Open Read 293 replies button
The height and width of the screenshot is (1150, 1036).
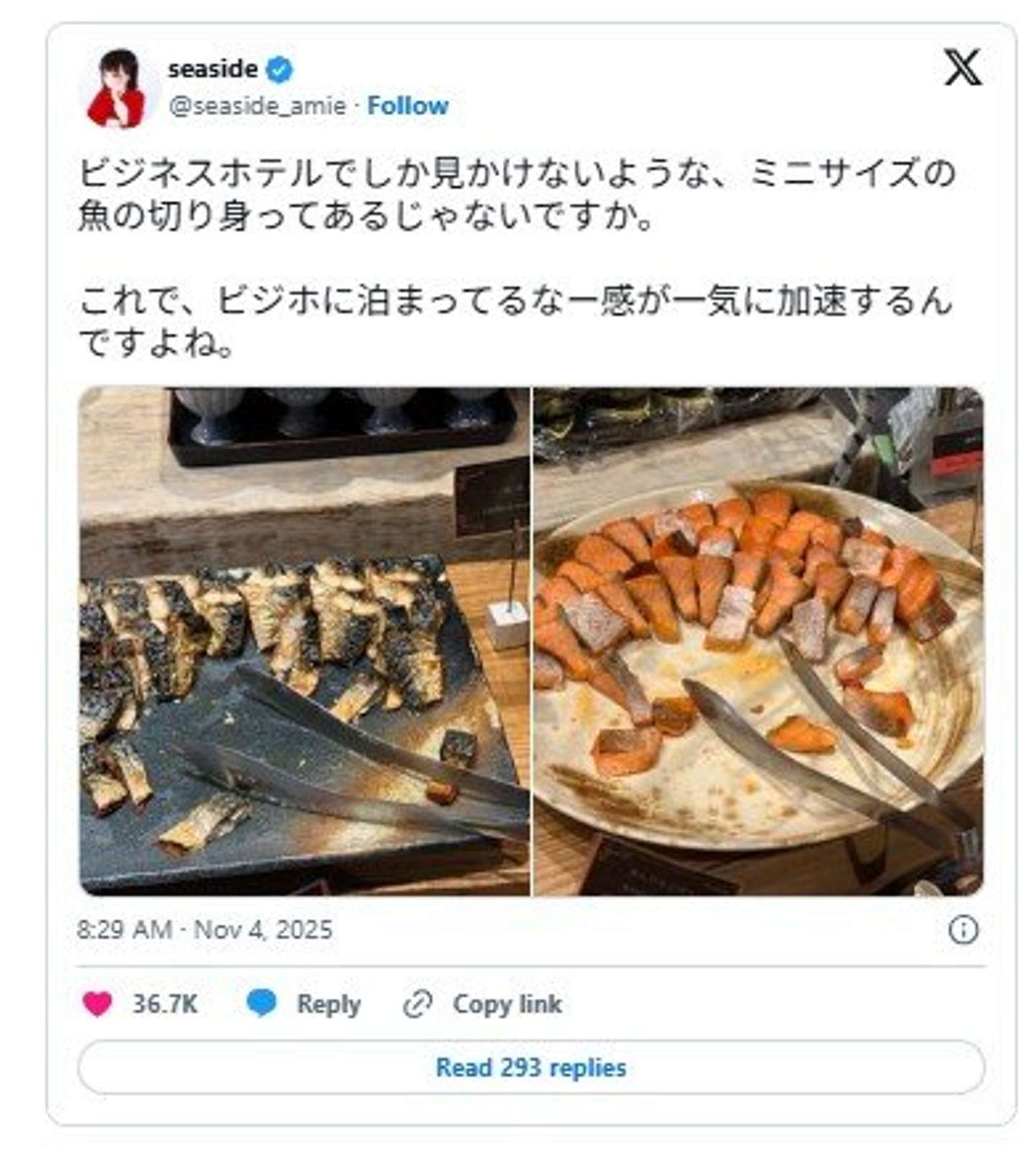click(x=531, y=1067)
